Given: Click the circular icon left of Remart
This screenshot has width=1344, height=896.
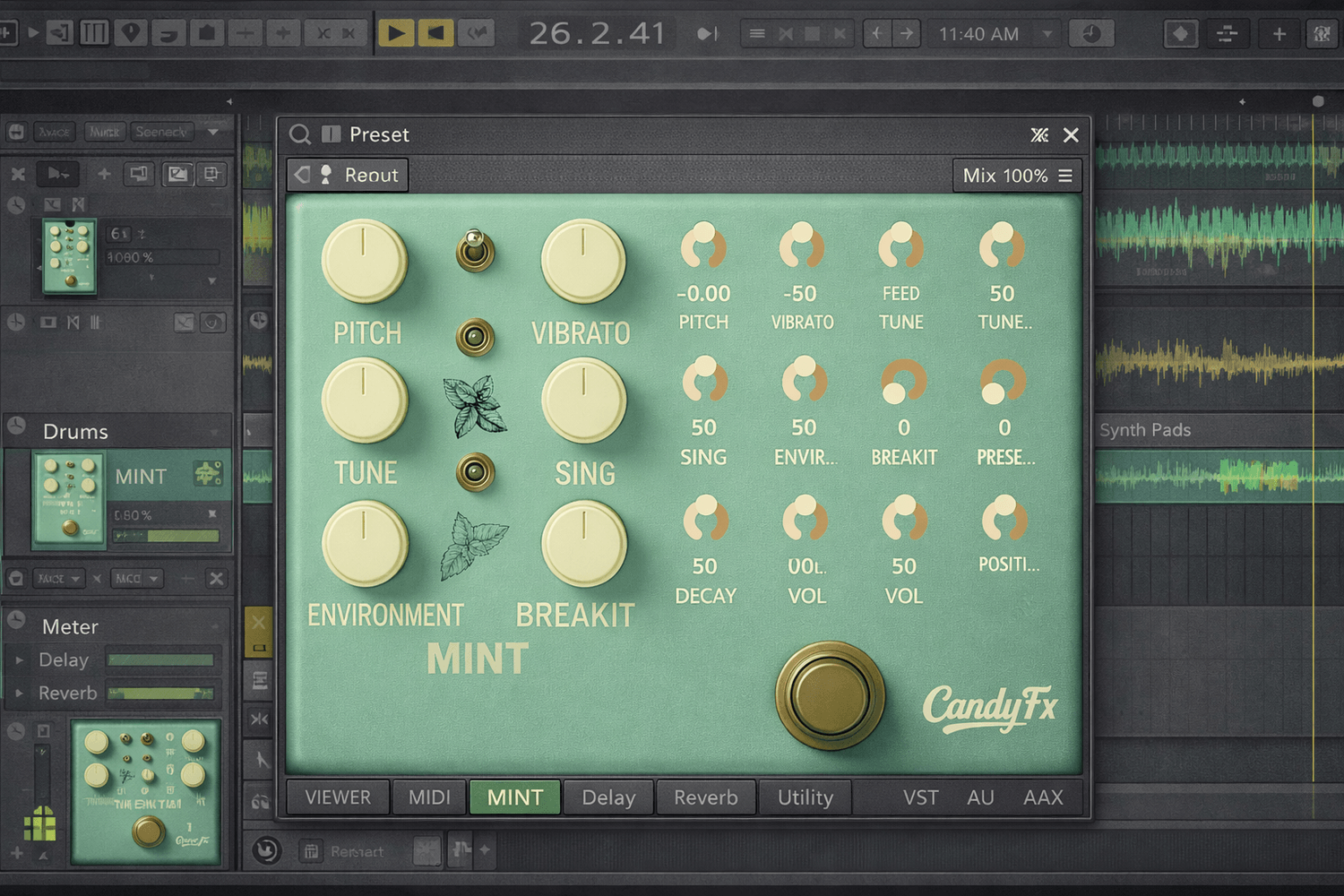Looking at the screenshot, I should tap(266, 849).
